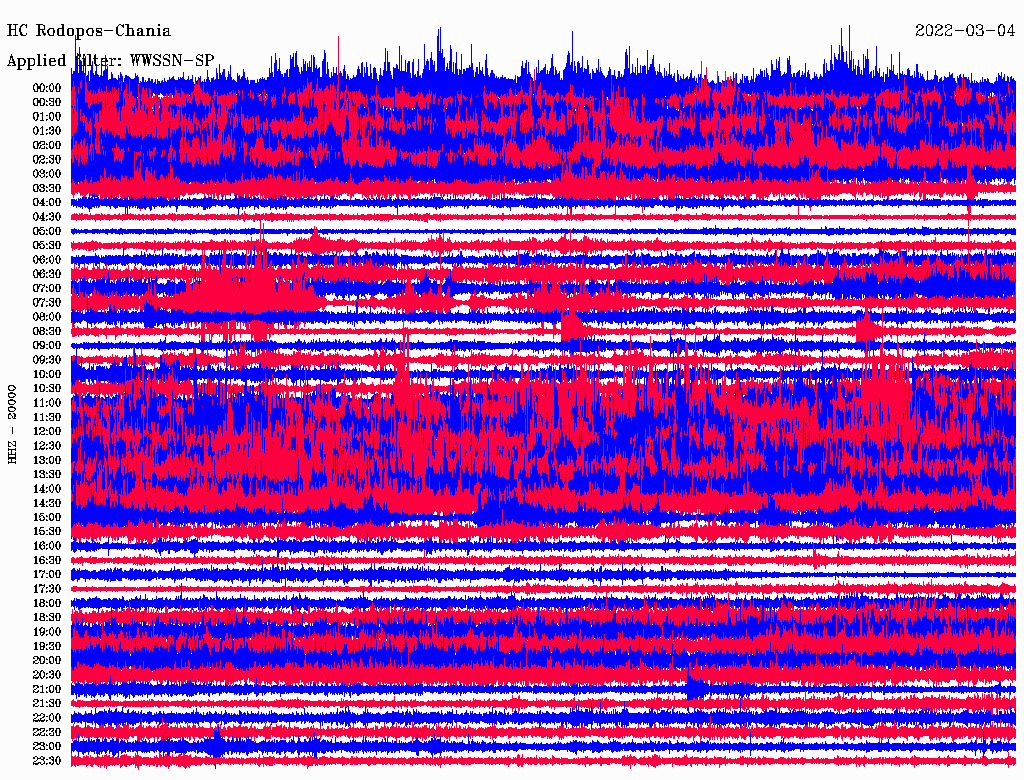The width and height of the screenshot is (1024, 780).
Task: Select the 13:30 time marker
Action: [47, 475]
